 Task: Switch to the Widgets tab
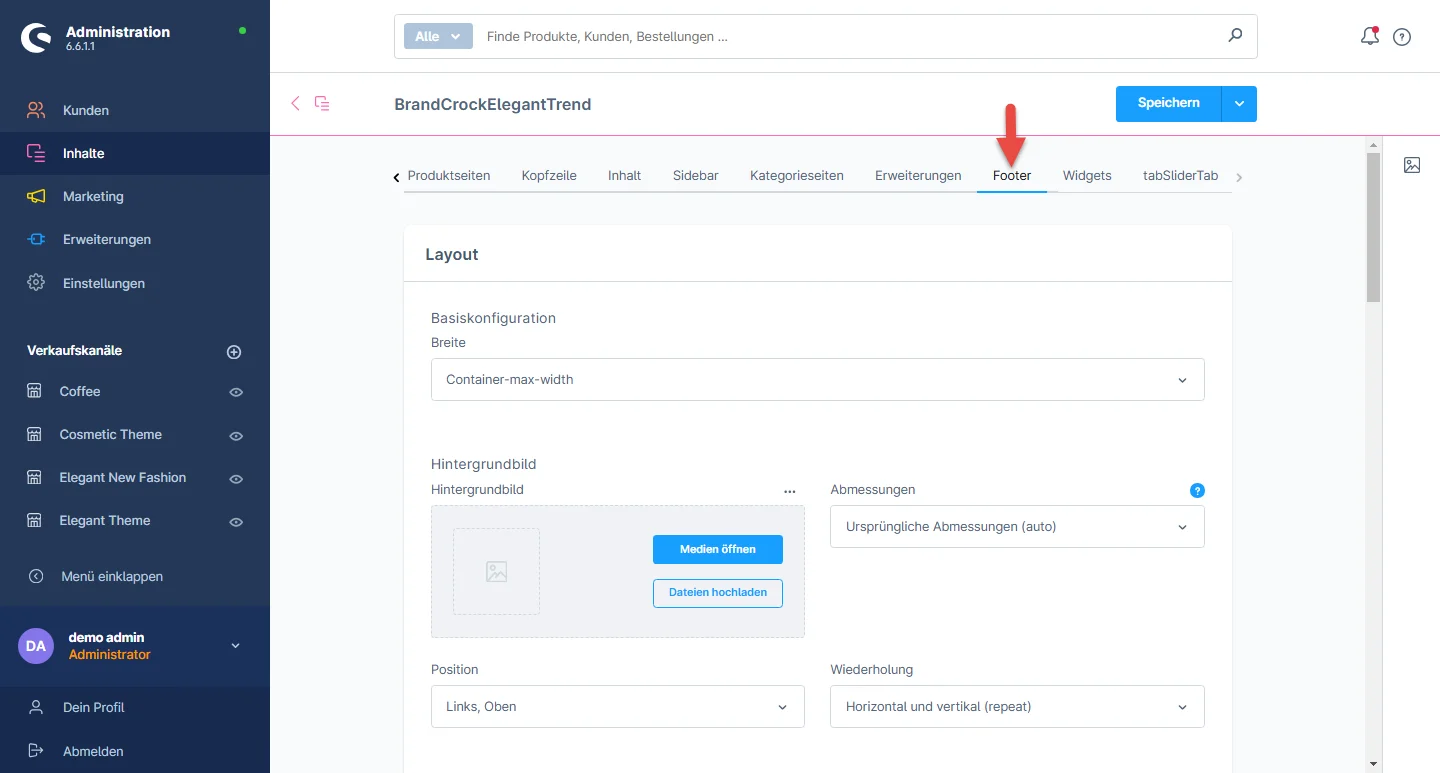point(1087,175)
